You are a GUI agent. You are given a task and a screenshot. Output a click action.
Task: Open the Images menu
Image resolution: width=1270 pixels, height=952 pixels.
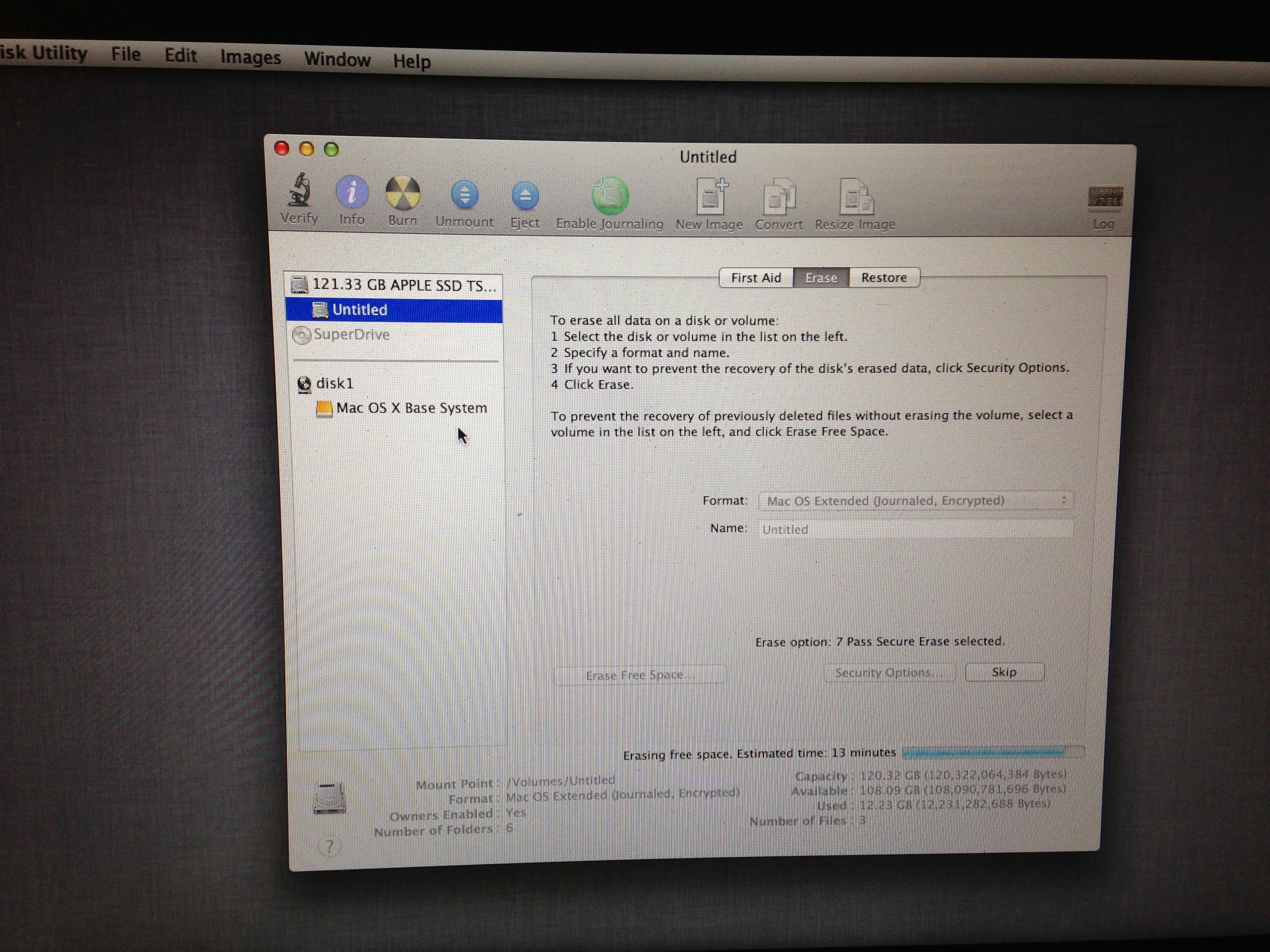tap(251, 58)
